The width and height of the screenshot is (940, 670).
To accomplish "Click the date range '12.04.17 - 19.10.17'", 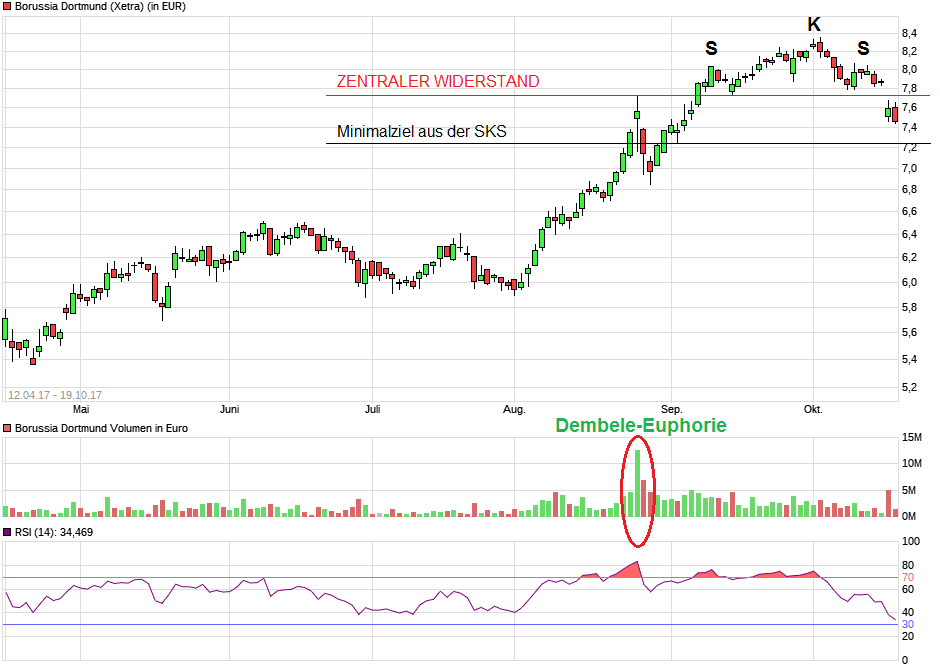I will coord(55,395).
